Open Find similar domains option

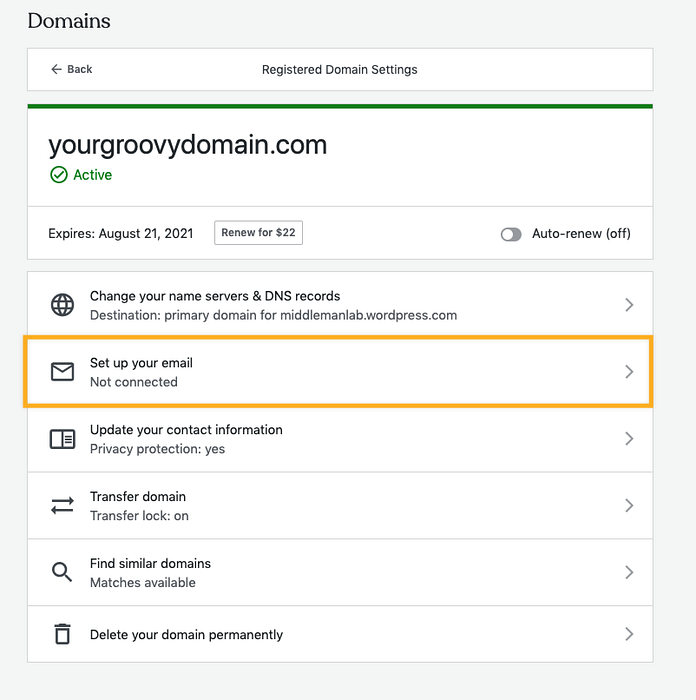coord(150,563)
